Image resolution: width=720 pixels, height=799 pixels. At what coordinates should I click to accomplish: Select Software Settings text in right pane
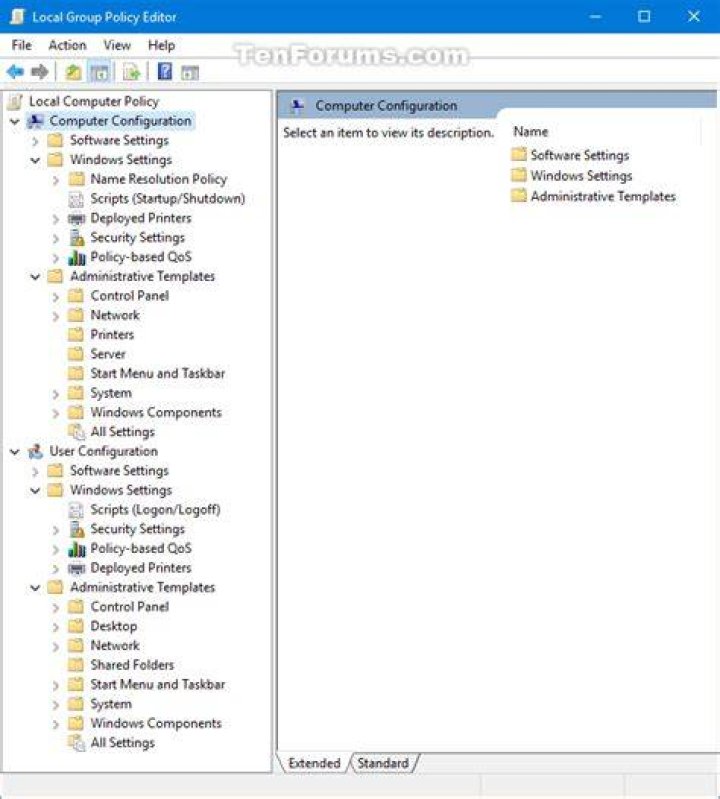[580, 155]
